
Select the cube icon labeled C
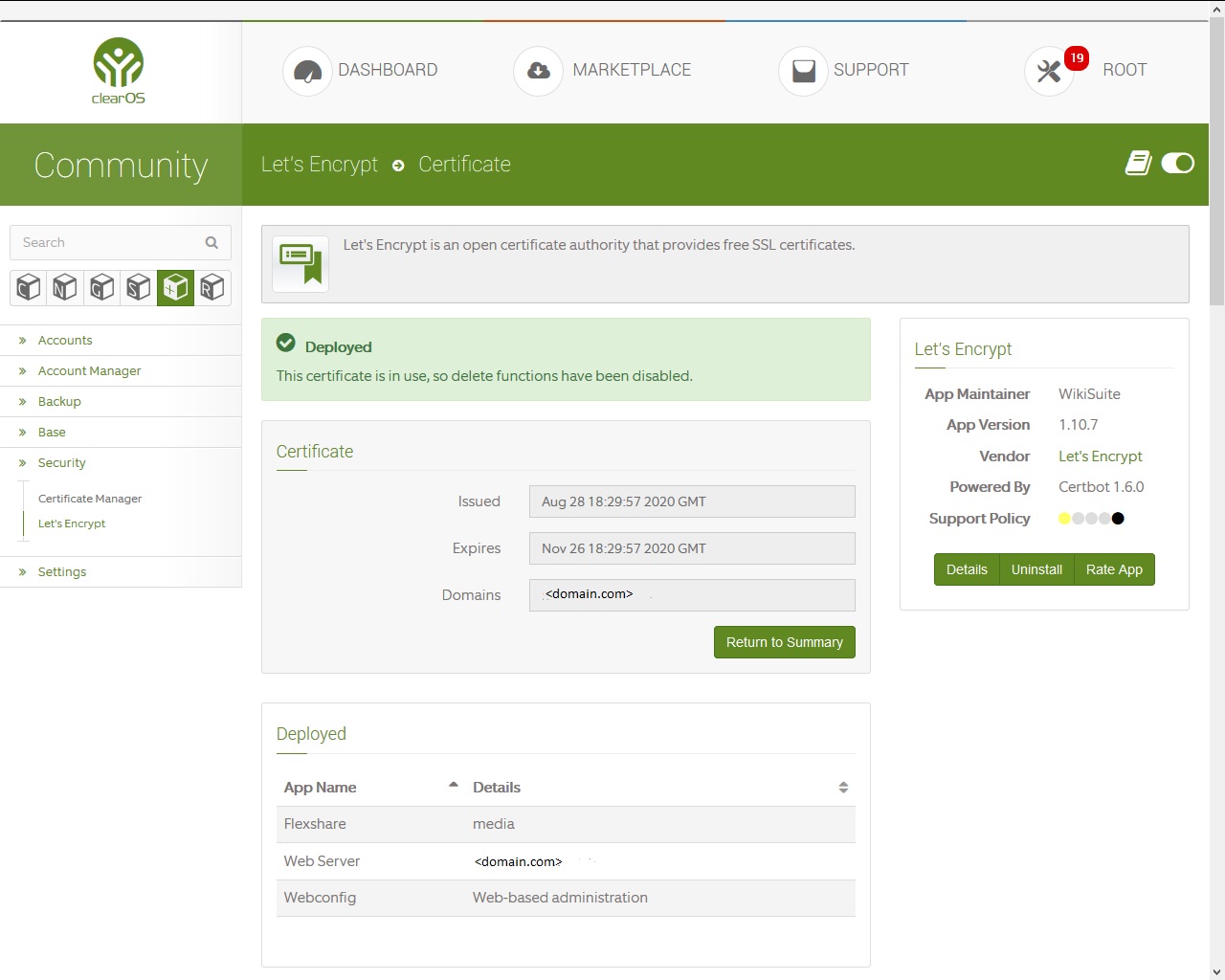point(29,287)
